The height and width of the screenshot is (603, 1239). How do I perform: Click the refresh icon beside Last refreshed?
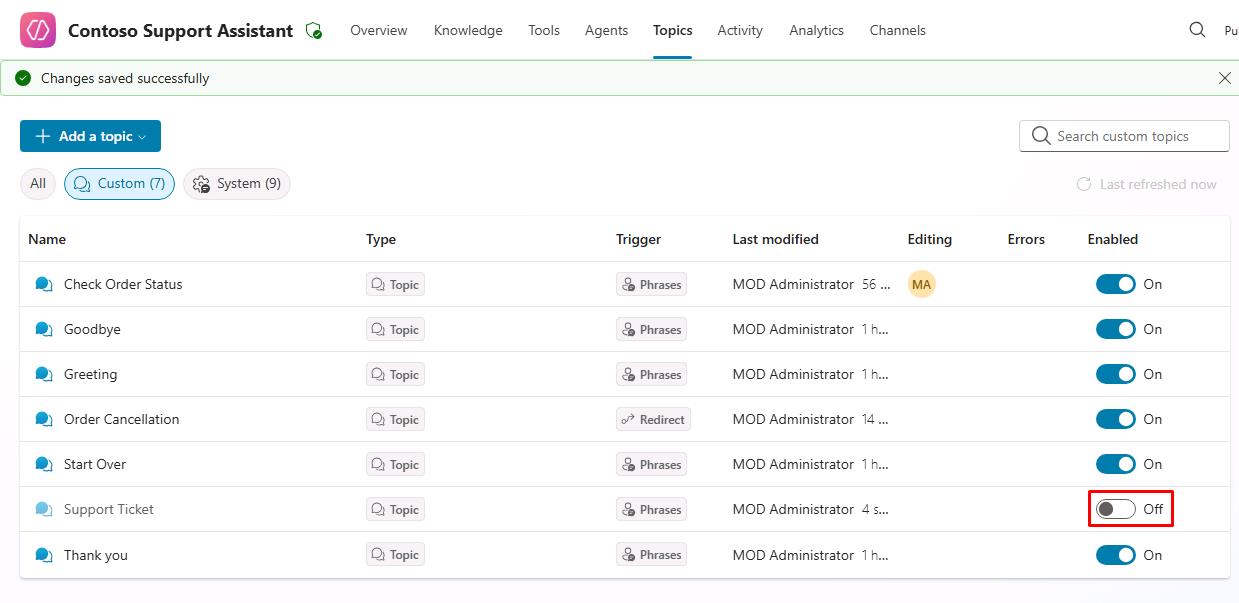click(x=1083, y=184)
